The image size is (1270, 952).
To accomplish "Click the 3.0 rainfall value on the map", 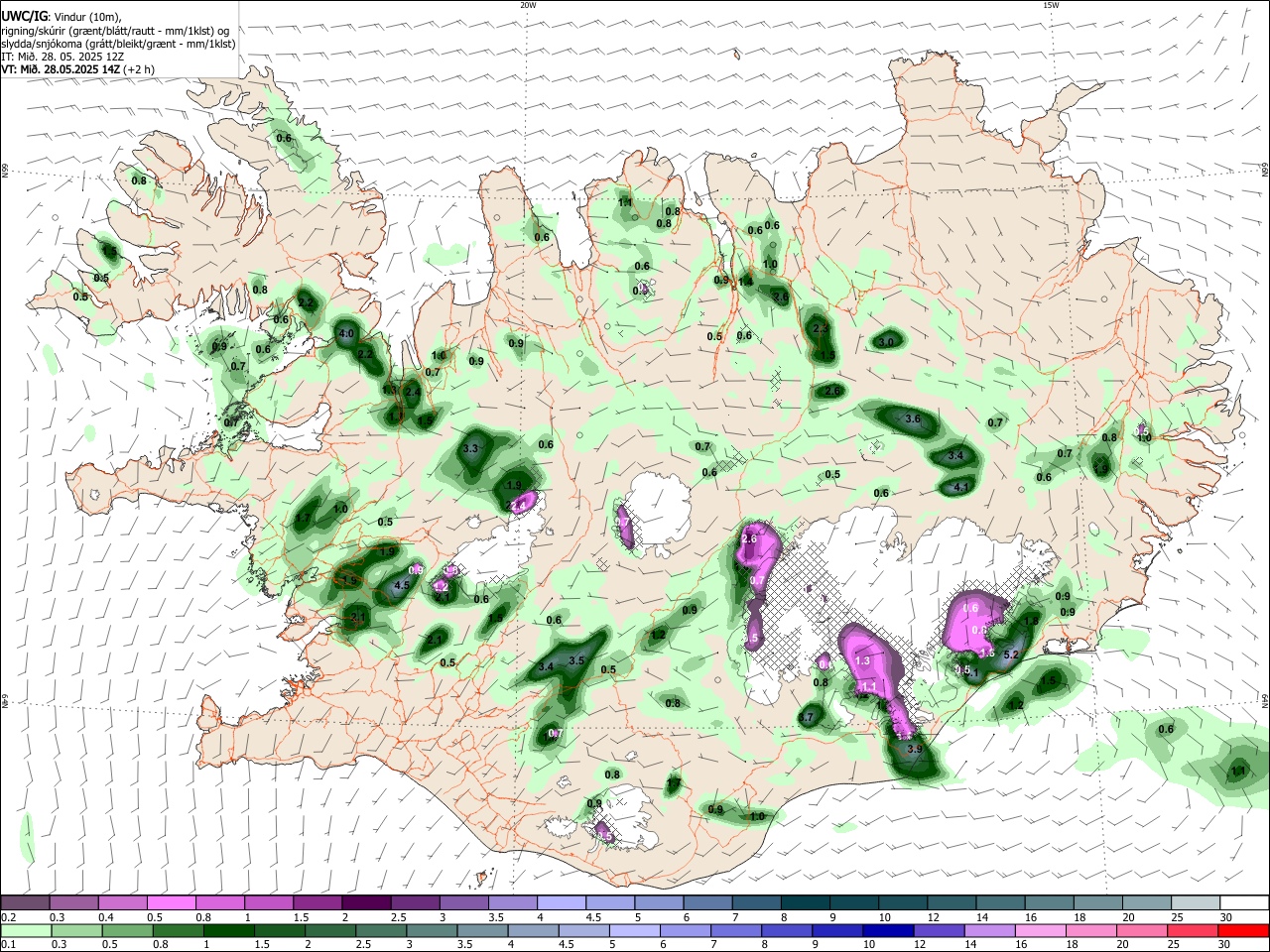I will 887,342.
